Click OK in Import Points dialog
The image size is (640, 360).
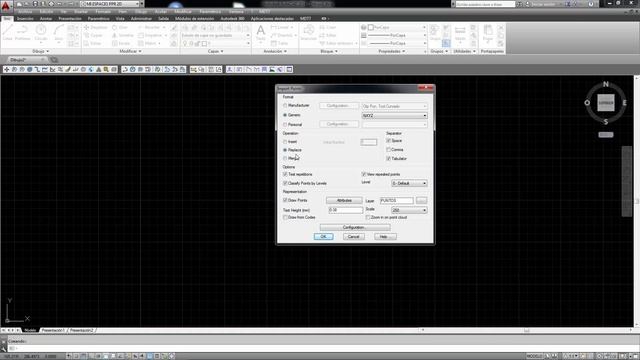(x=324, y=237)
